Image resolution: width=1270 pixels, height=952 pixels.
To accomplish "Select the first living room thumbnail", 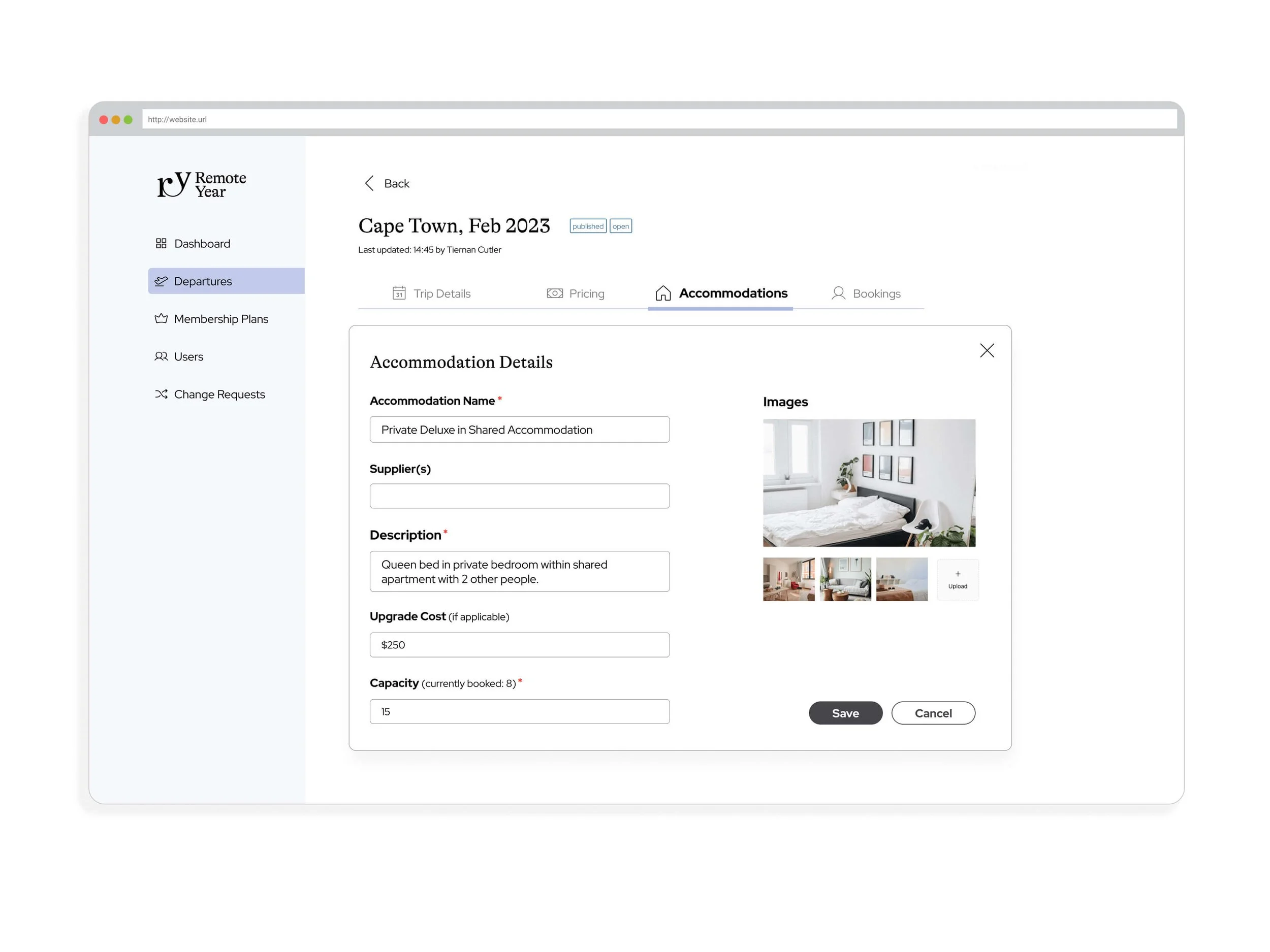I will coord(788,580).
